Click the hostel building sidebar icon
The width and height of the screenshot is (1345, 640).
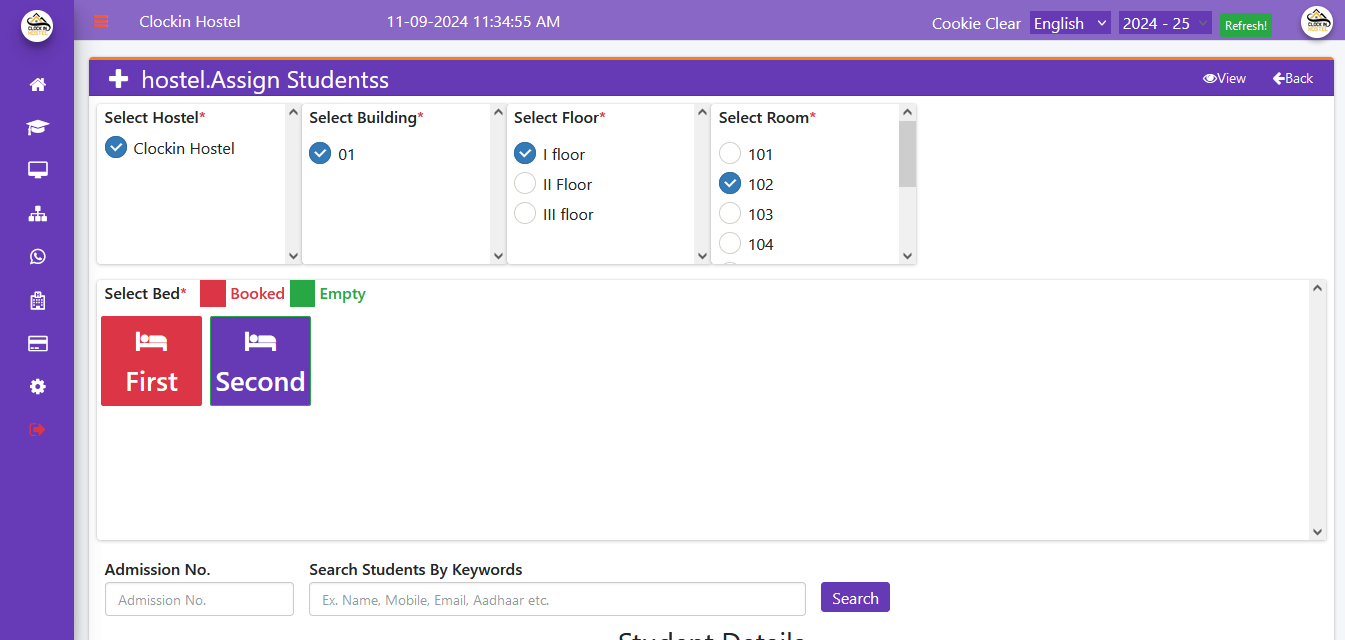coord(38,300)
